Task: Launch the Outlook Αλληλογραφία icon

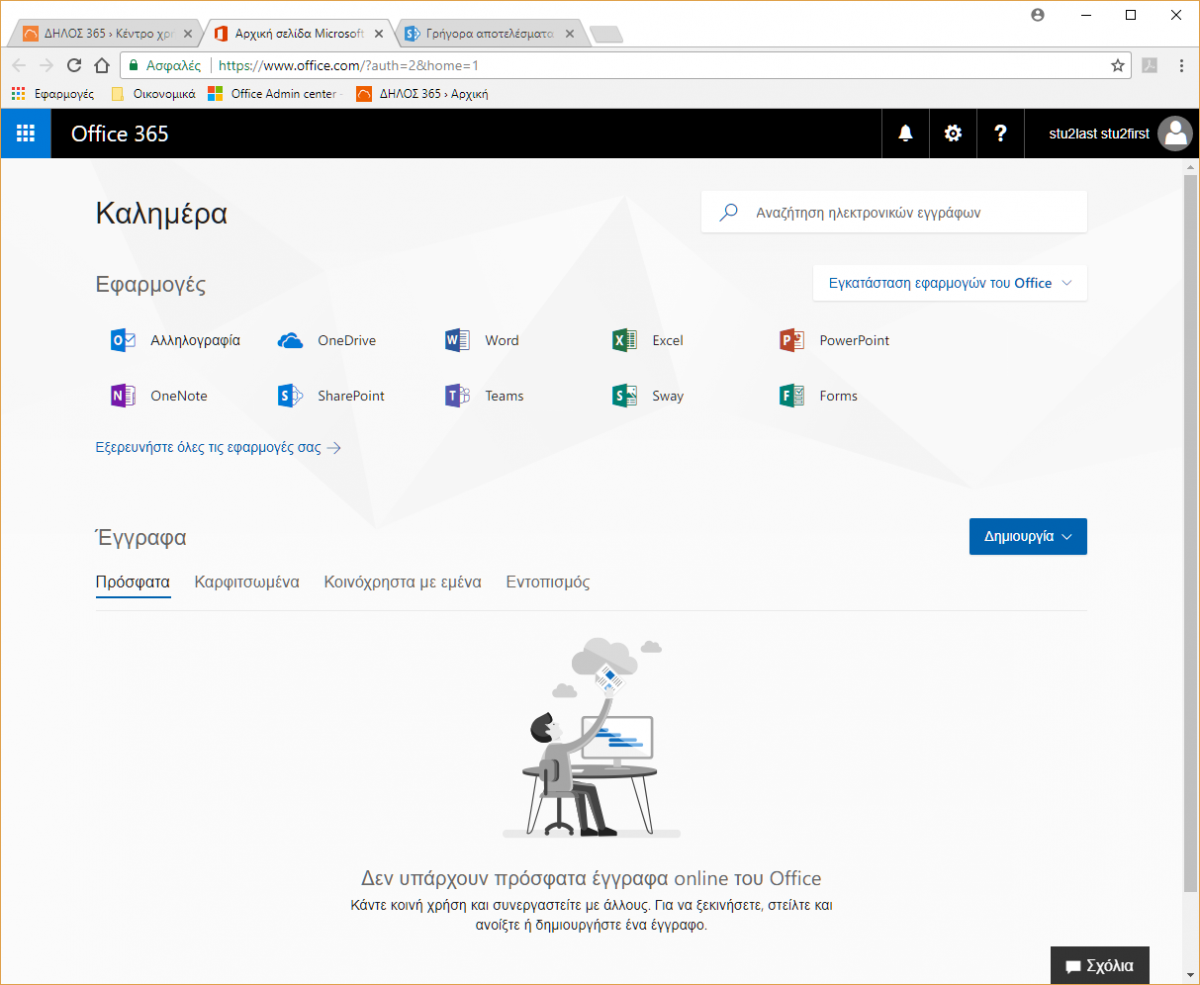Action: (x=123, y=340)
